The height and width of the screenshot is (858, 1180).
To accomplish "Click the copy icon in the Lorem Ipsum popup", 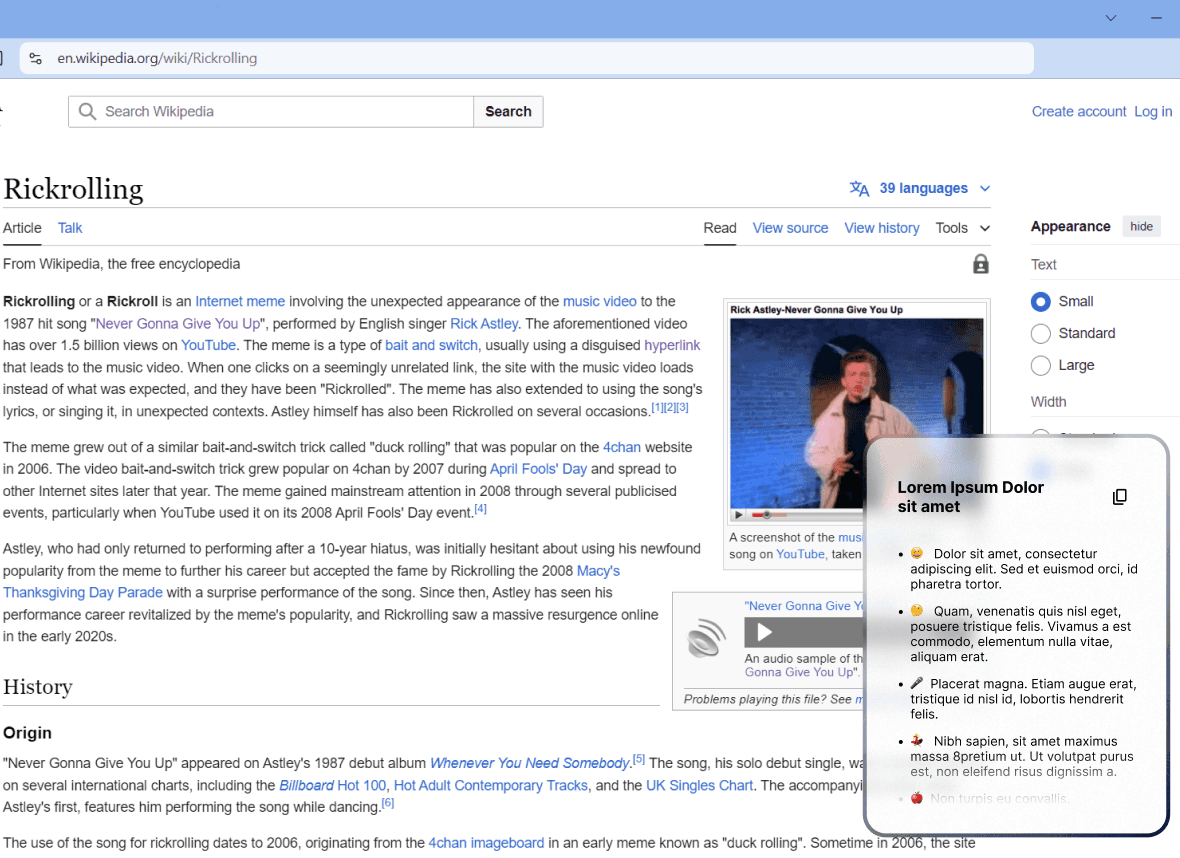I will point(1119,497).
